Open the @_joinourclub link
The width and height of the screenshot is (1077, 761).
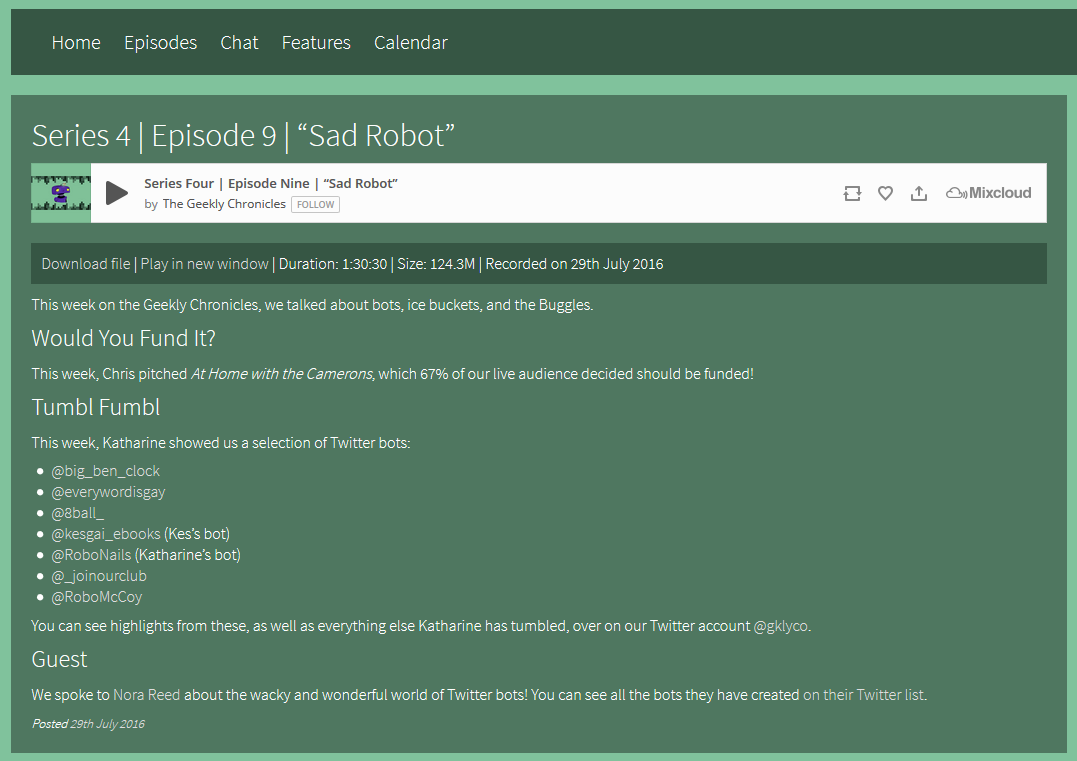[99, 576]
